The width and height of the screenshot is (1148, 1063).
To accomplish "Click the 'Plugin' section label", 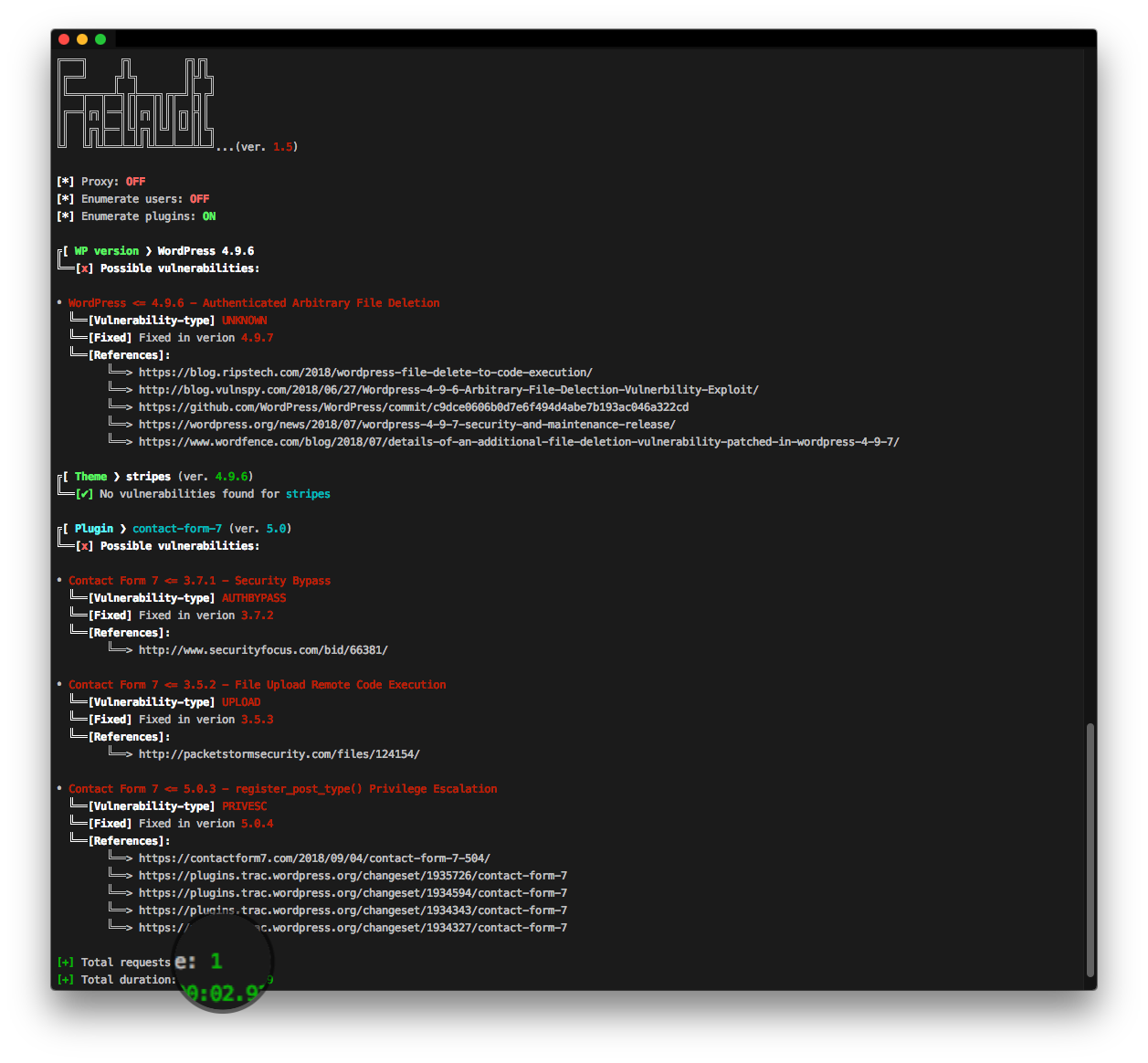I will (94, 529).
